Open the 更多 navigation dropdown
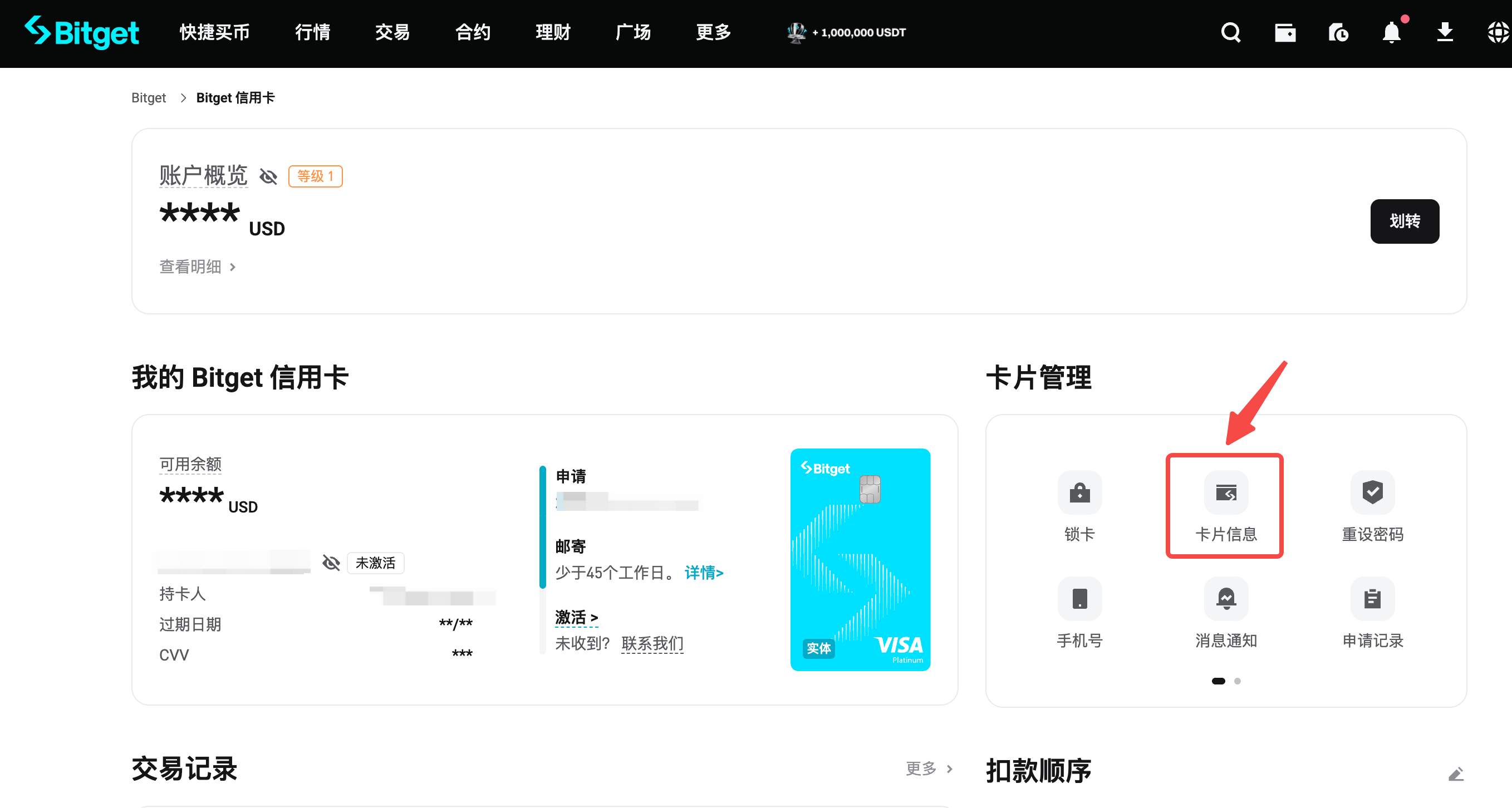The image size is (1512, 808). [x=713, y=33]
